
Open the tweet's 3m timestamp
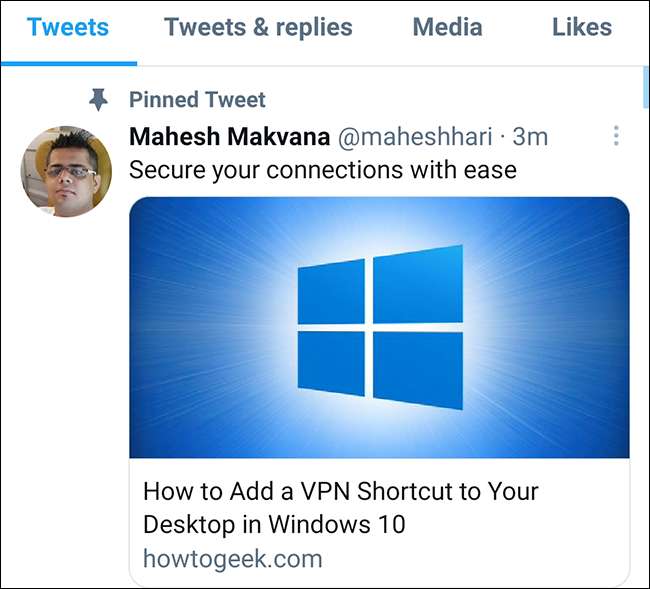coord(530,136)
